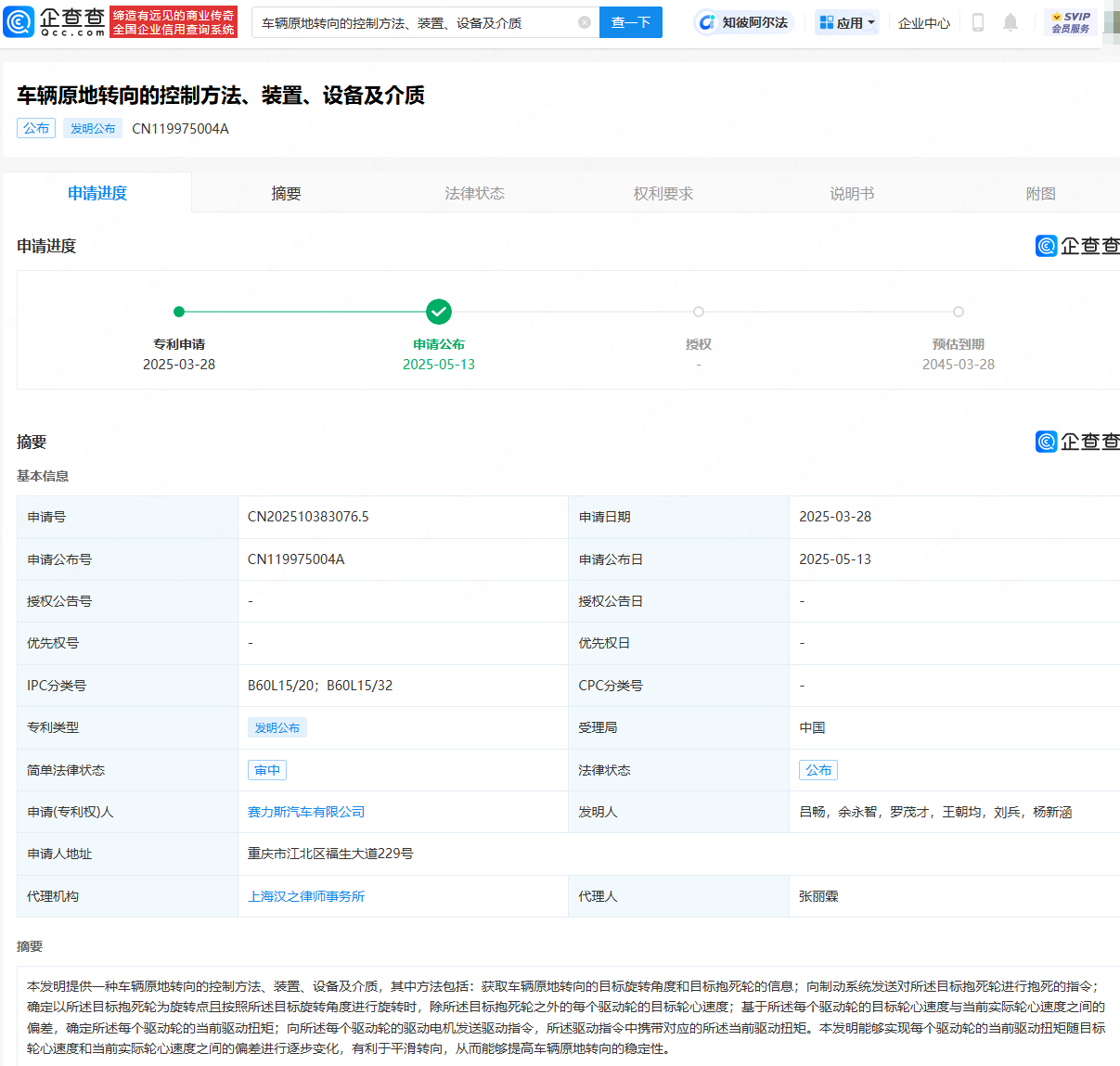The width and height of the screenshot is (1120, 1066).
Task: Click the estimated expiry date 2045-03-28
Action: [959, 365]
